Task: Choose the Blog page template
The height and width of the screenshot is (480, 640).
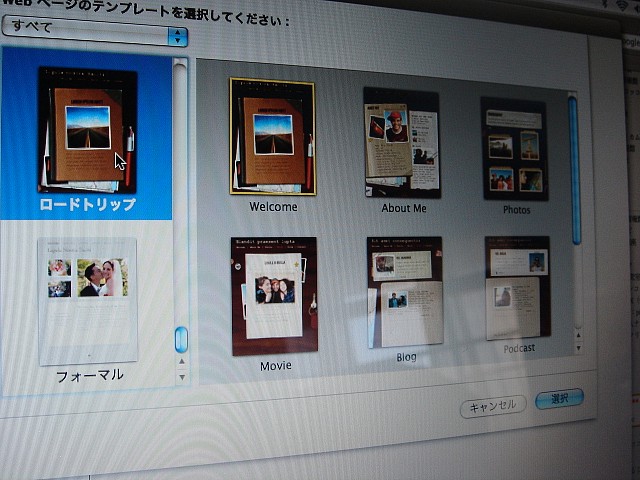Action: [404, 292]
